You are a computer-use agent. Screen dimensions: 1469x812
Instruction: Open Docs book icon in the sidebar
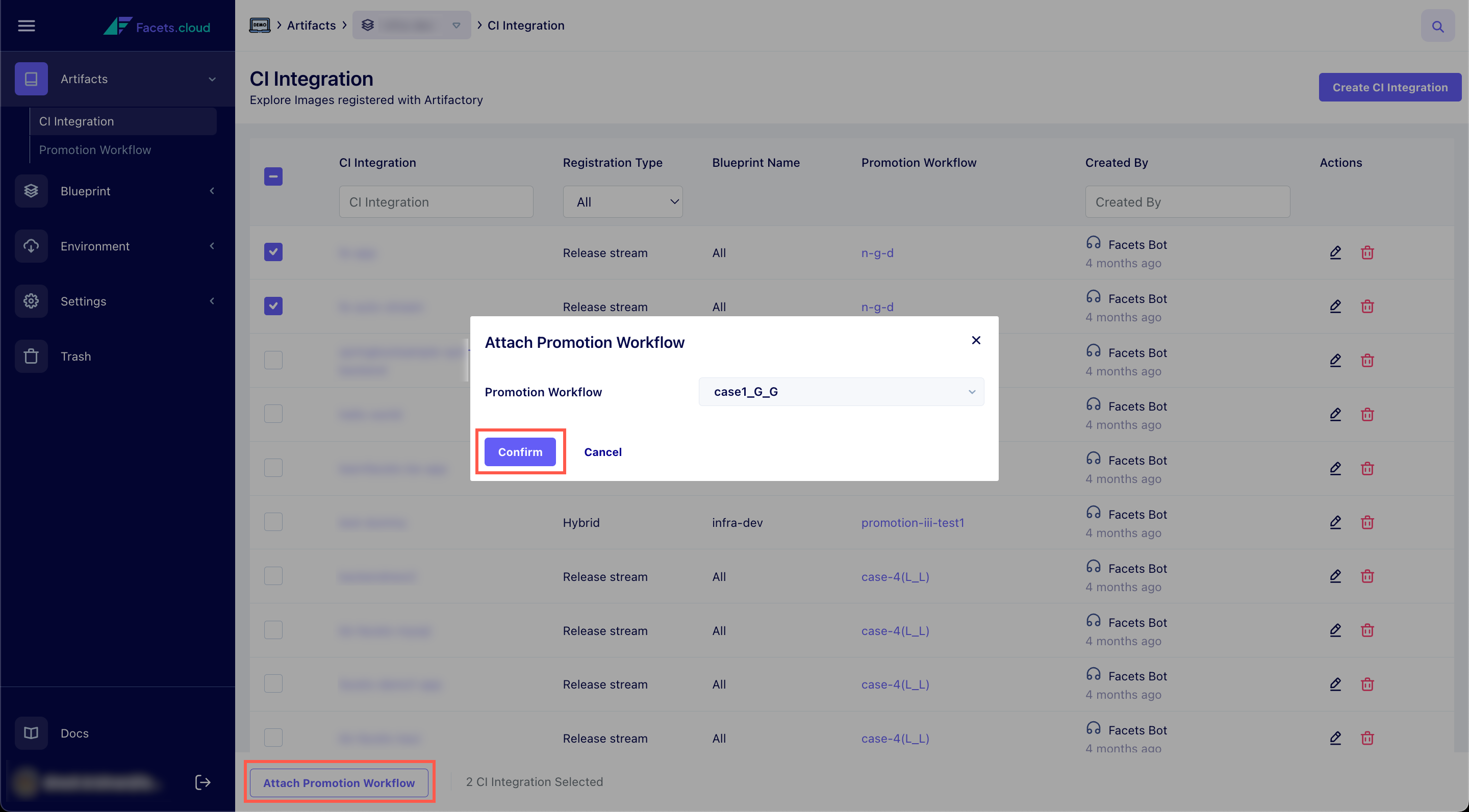(x=31, y=733)
